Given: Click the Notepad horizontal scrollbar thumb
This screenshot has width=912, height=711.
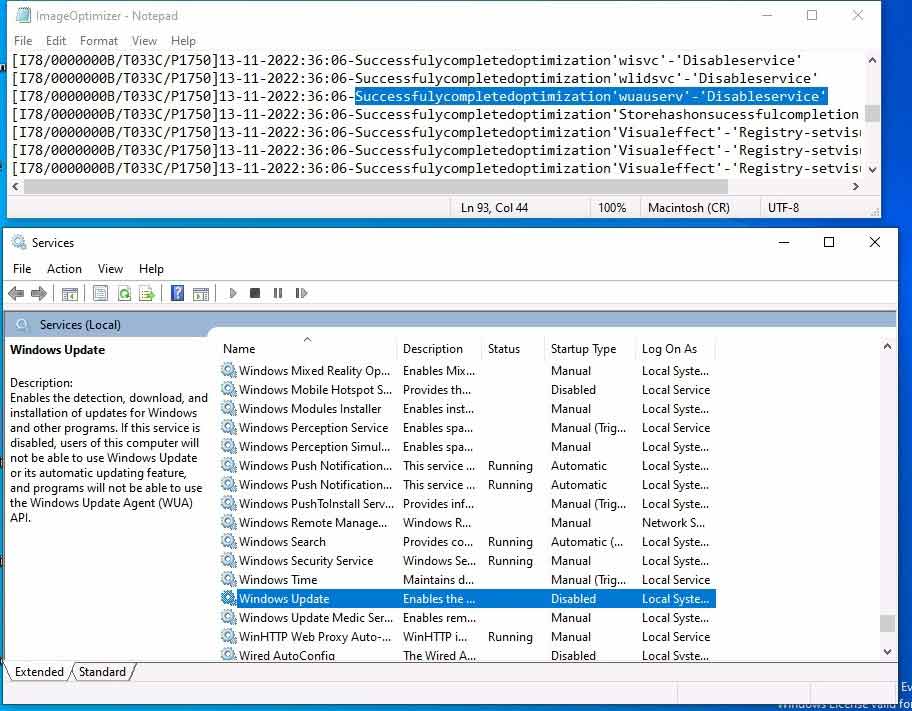Looking at the screenshot, I should tap(376, 186).
